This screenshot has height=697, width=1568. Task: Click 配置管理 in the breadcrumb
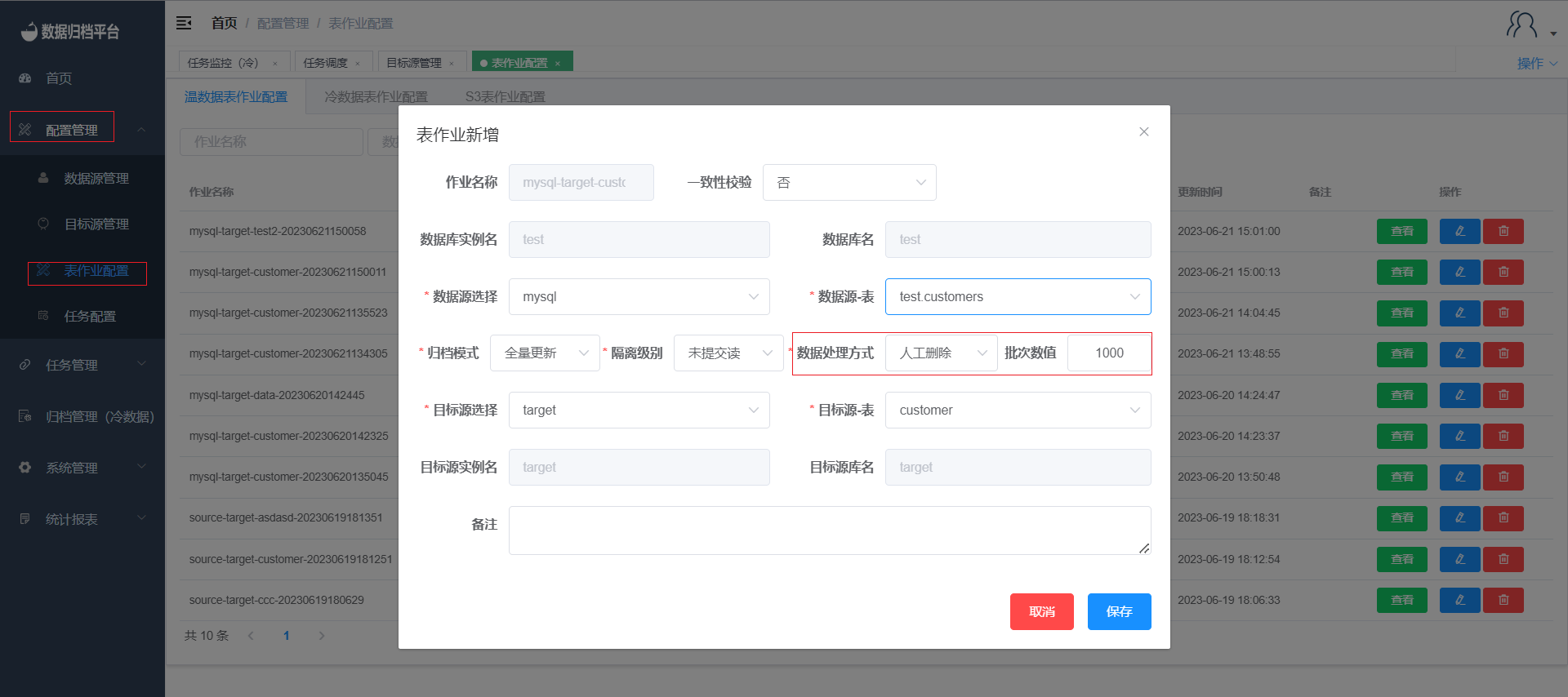(283, 24)
